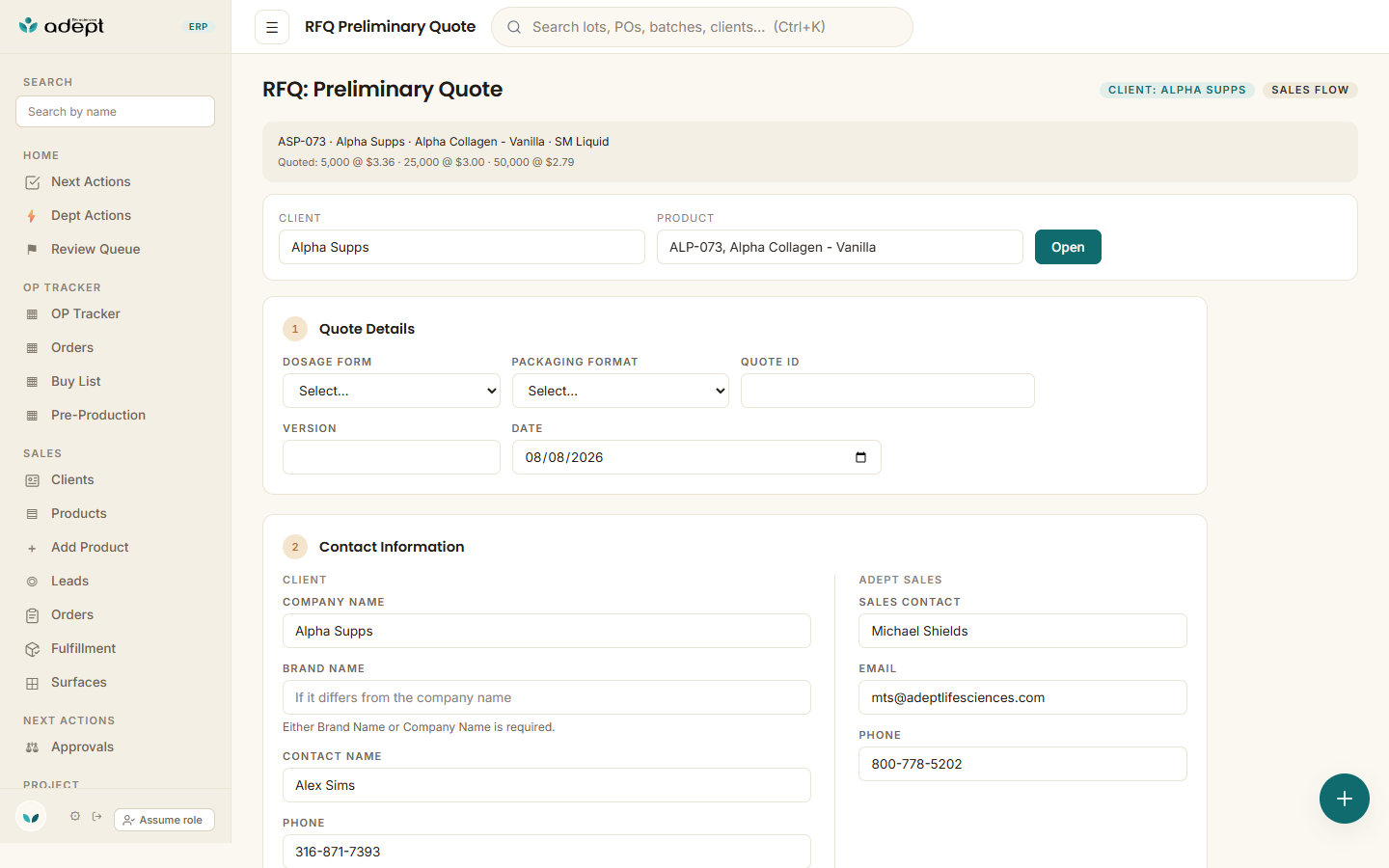1389x868 pixels.
Task: Click the icon beside Pre-Production
Action: [32, 416]
